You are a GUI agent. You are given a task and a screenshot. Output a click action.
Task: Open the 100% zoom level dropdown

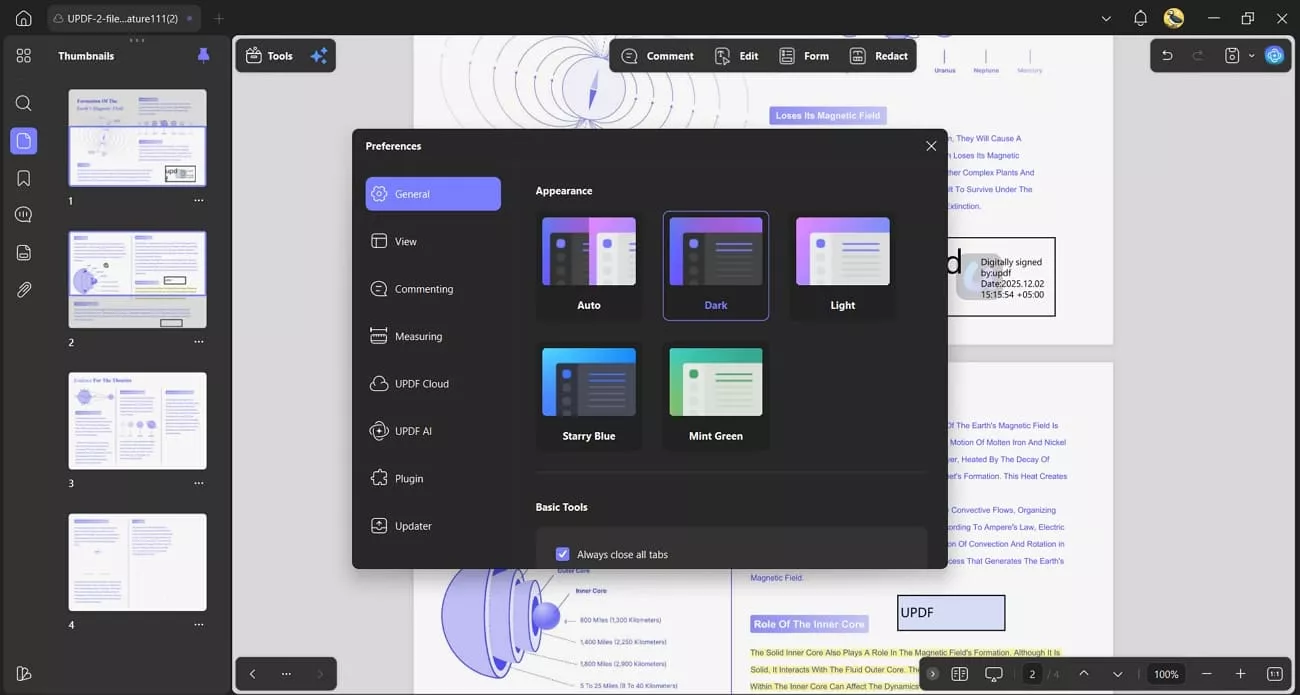(1166, 674)
